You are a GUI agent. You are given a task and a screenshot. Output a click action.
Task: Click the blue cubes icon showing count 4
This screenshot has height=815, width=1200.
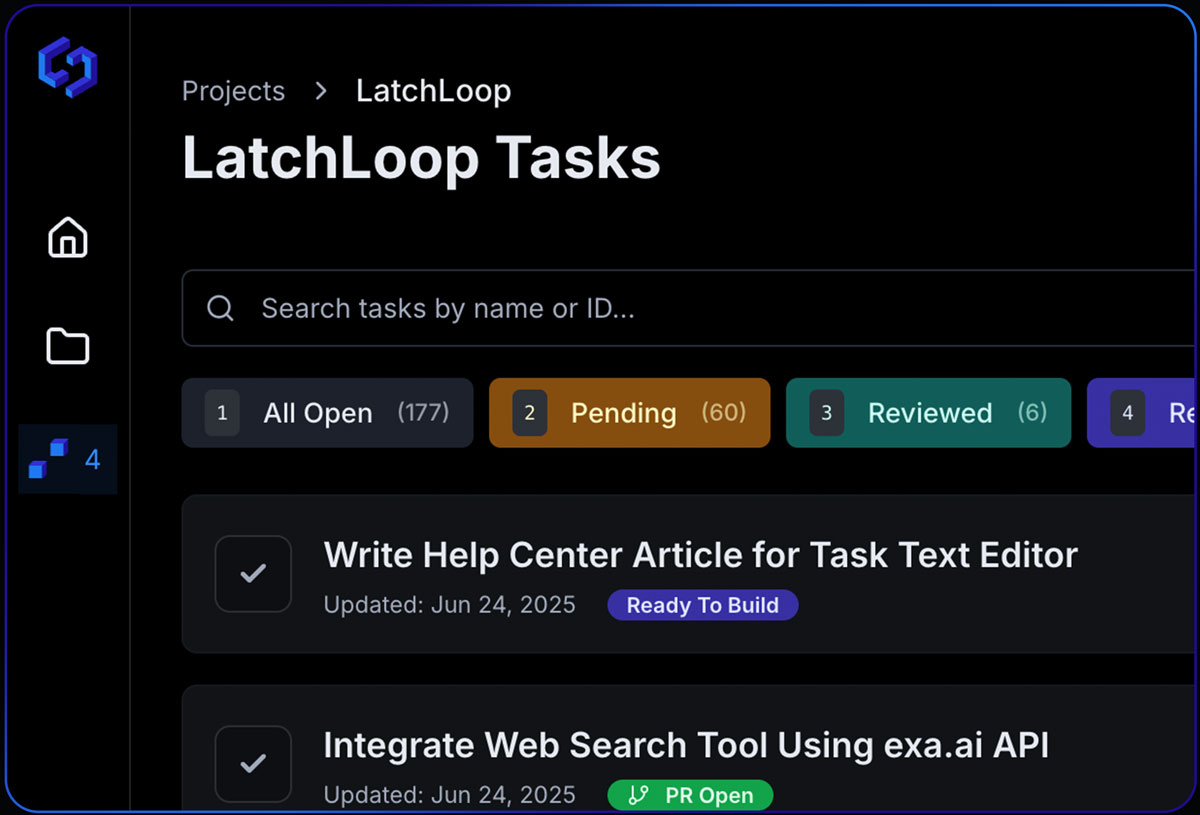[60, 459]
